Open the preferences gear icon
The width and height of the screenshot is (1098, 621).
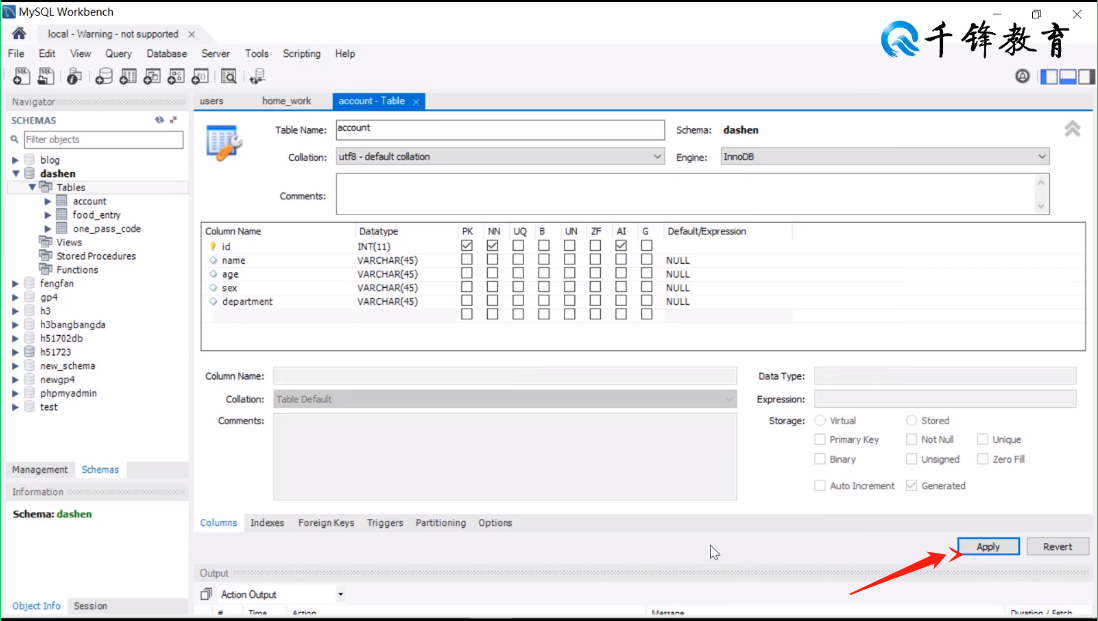pyautogui.click(x=1022, y=76)
